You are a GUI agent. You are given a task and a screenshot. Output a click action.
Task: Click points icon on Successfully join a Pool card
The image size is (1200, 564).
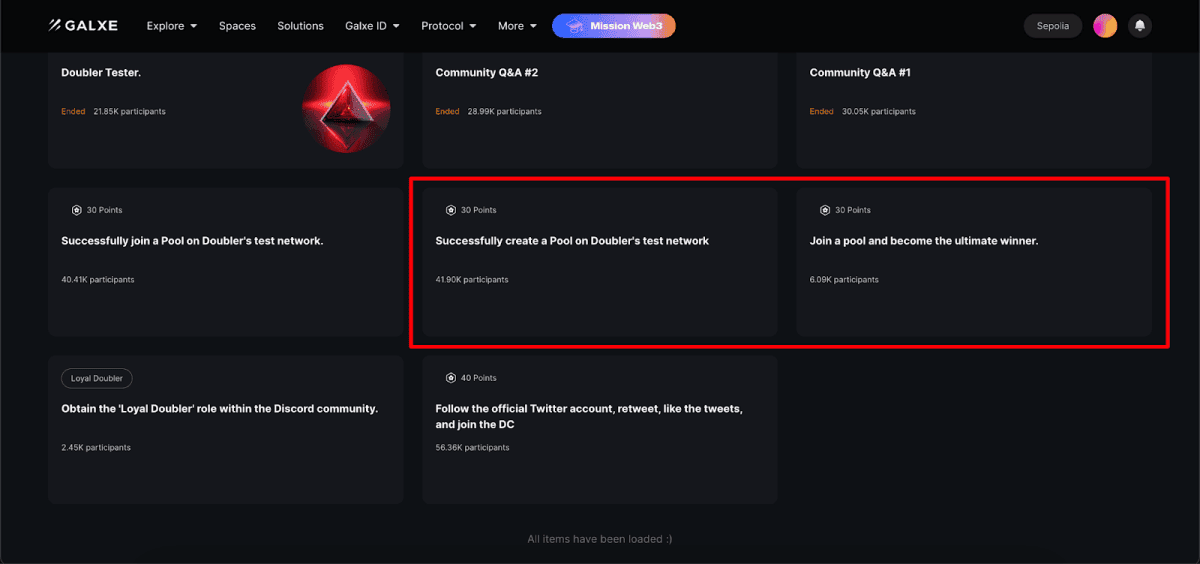coord(76,210)
